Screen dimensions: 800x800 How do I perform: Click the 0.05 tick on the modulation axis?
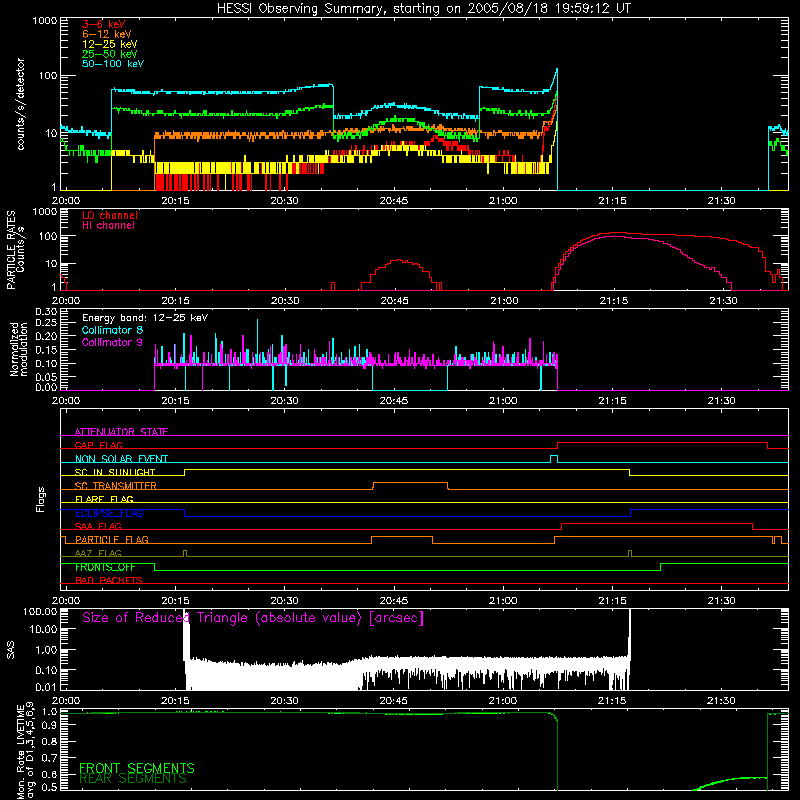[x=46, y=377]
